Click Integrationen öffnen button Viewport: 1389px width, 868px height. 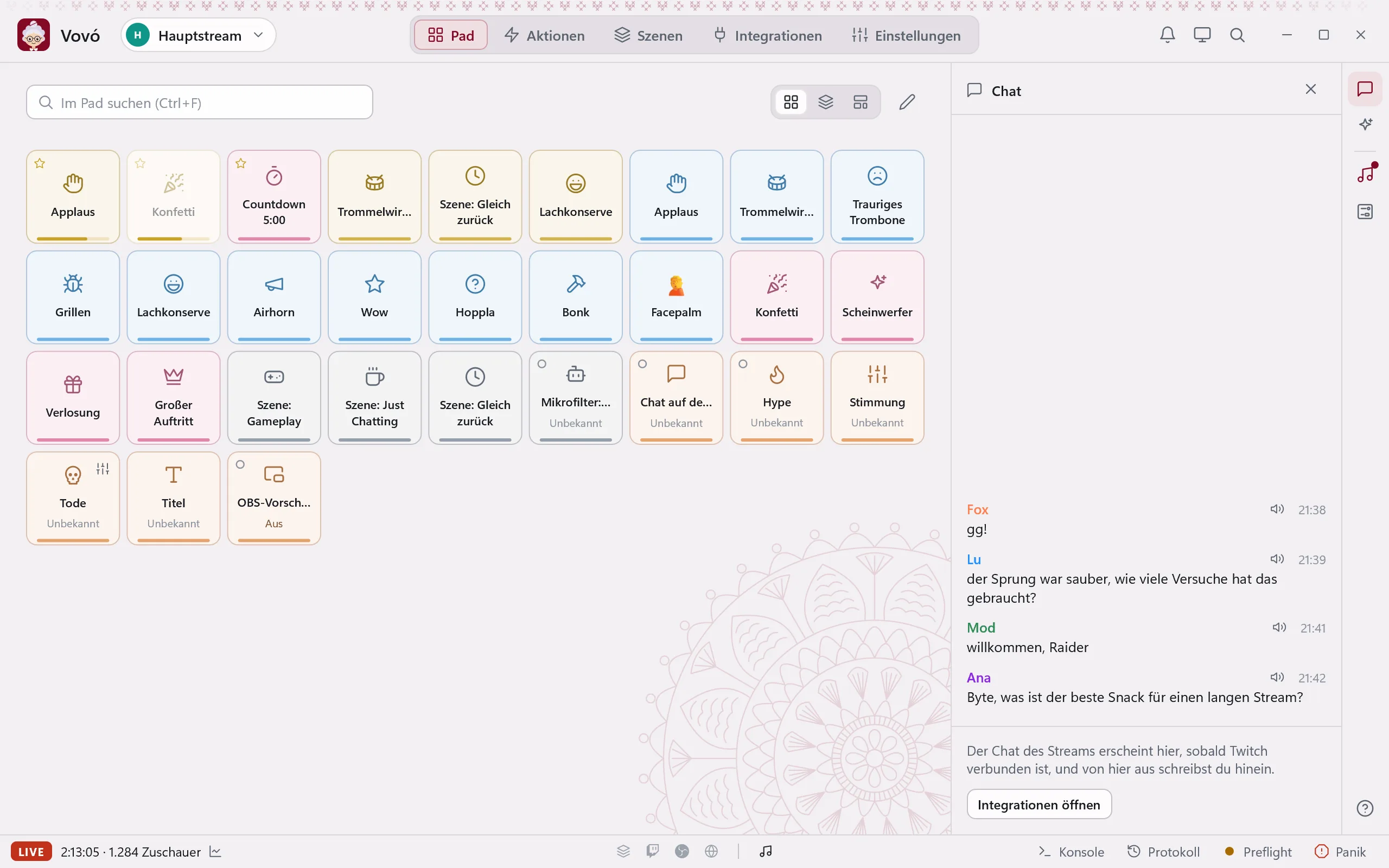[x=1039, y=805]
